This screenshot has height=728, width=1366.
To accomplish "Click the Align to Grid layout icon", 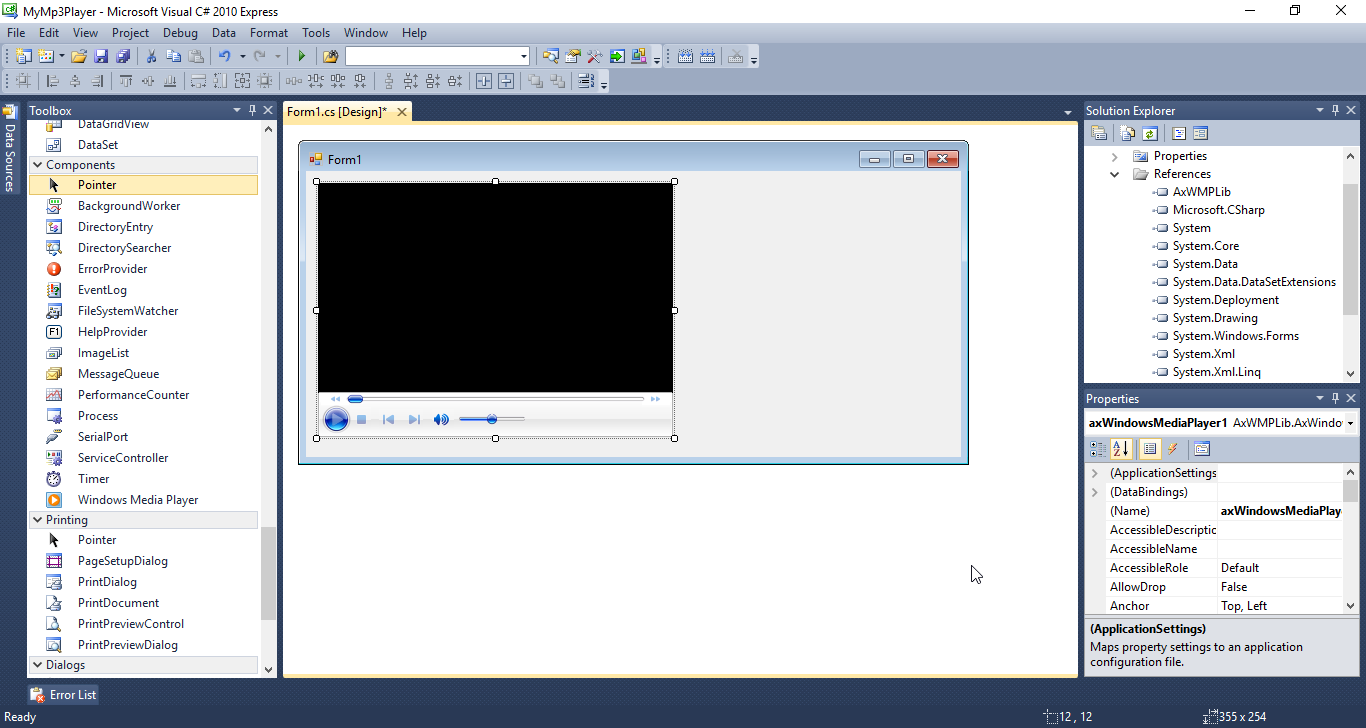I will point(23,81).
